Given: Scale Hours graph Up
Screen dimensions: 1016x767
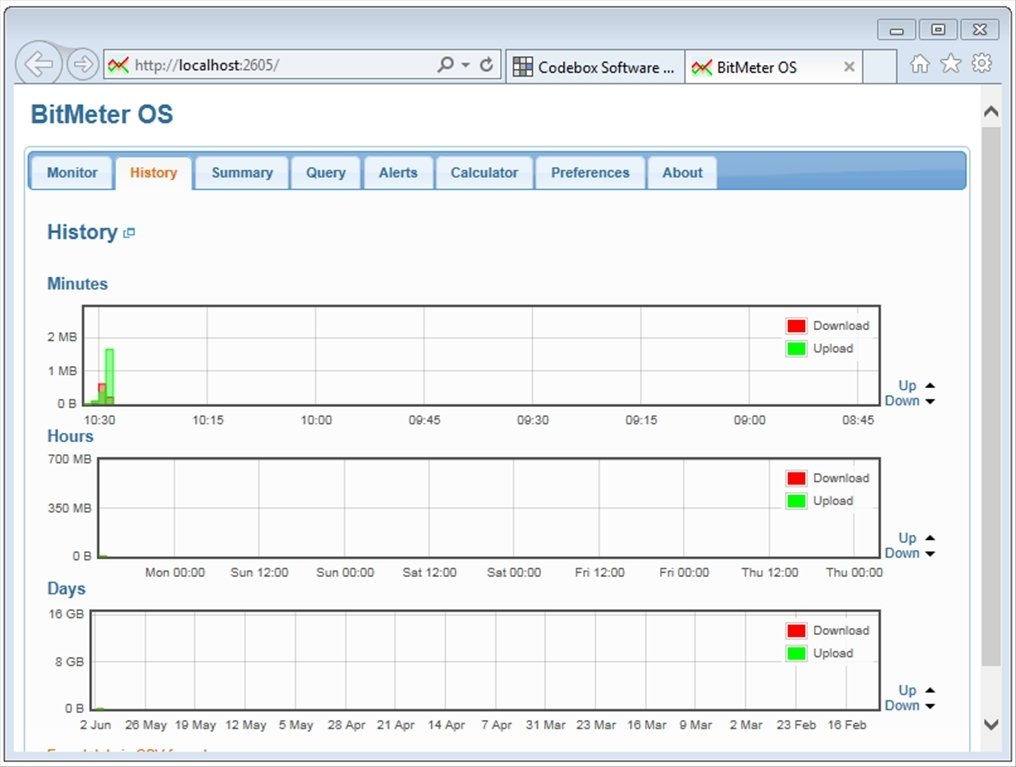Looking at the screenshot, I should pyautogui.click(x=907, y=538).
